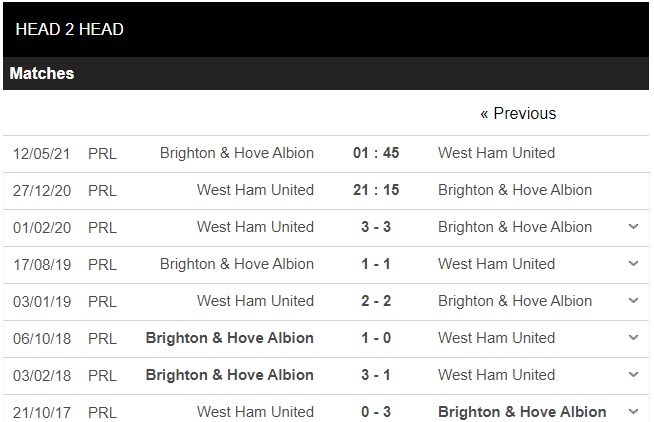Expand the 01/02/20 match row chevron
The width and height of the screenshot is (654, 422).
(633, 227)
